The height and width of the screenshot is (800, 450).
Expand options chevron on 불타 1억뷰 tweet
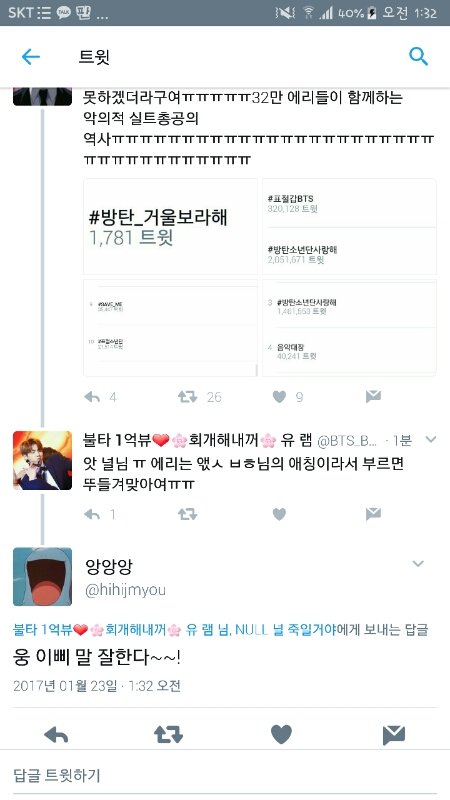point(431,439)
